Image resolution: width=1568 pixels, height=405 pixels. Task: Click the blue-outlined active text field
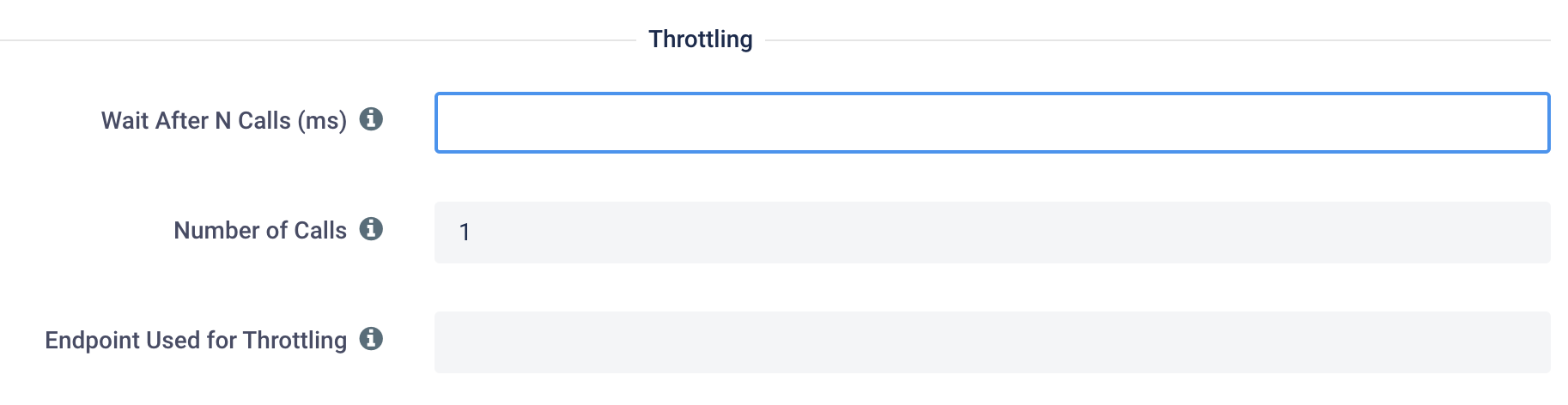992,123
